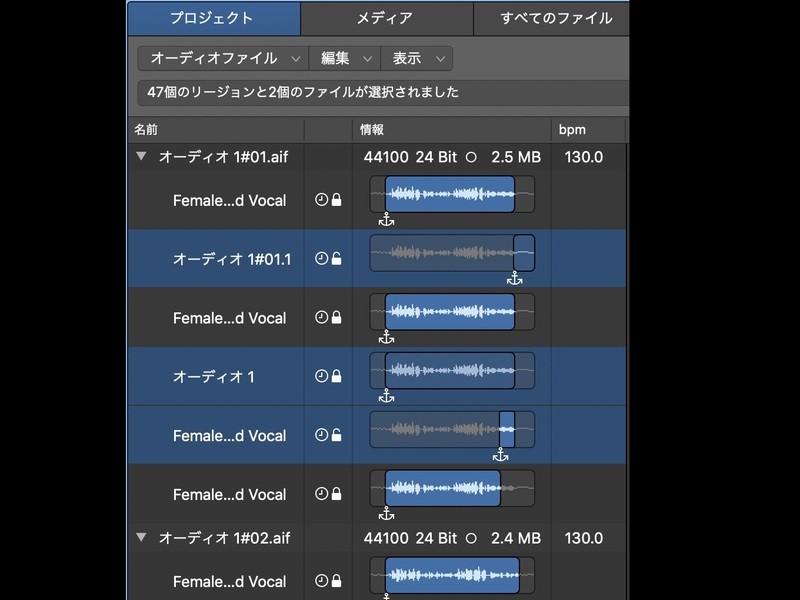
Task: Switch to the メディア tab
Action: 384,18
